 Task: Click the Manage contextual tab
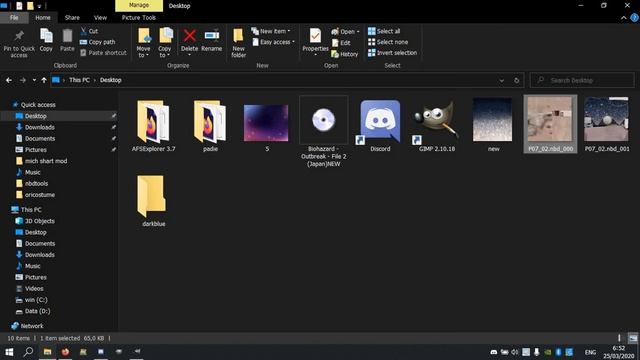click(x=139, y=5)
